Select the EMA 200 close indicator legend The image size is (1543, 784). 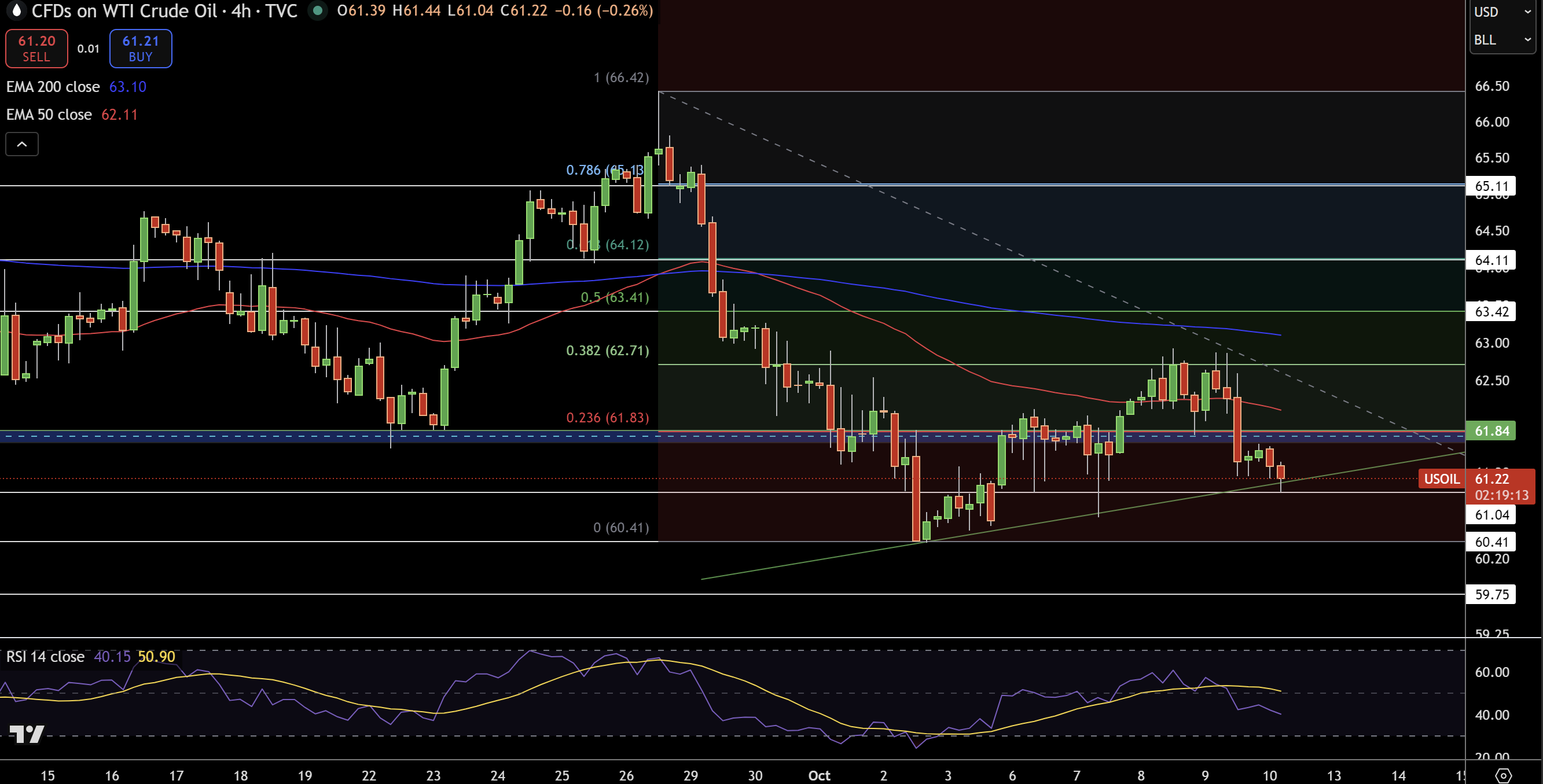[53, 87]
